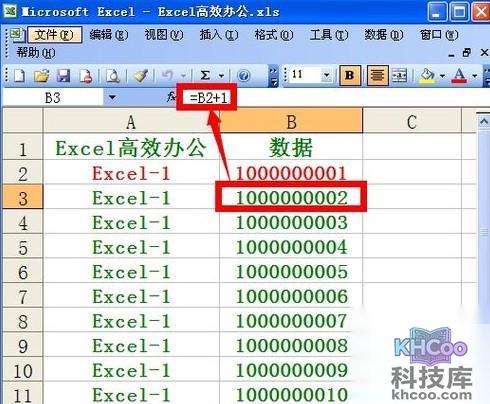Open the 编辑(E) menu
This screenshot has width=490, height=404.
(109, 35)
